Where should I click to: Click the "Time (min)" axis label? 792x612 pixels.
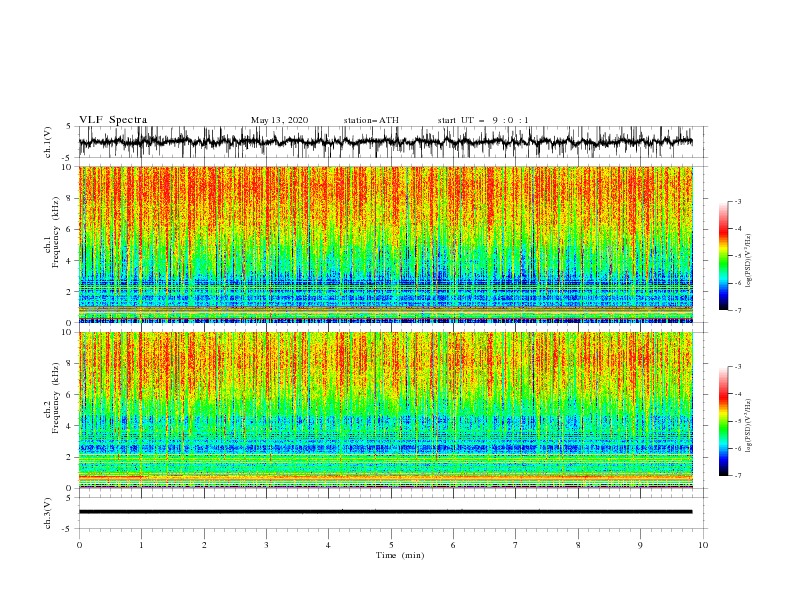tap(400, 555)
